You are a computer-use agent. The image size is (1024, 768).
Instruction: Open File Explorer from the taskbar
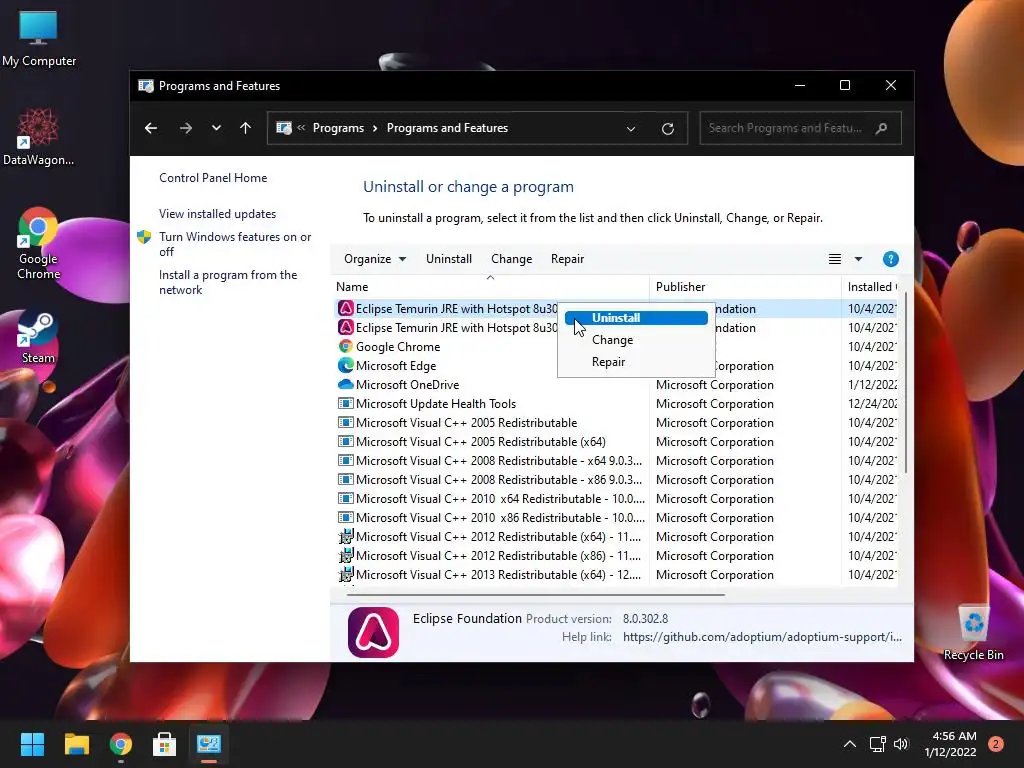pos(76,744)
